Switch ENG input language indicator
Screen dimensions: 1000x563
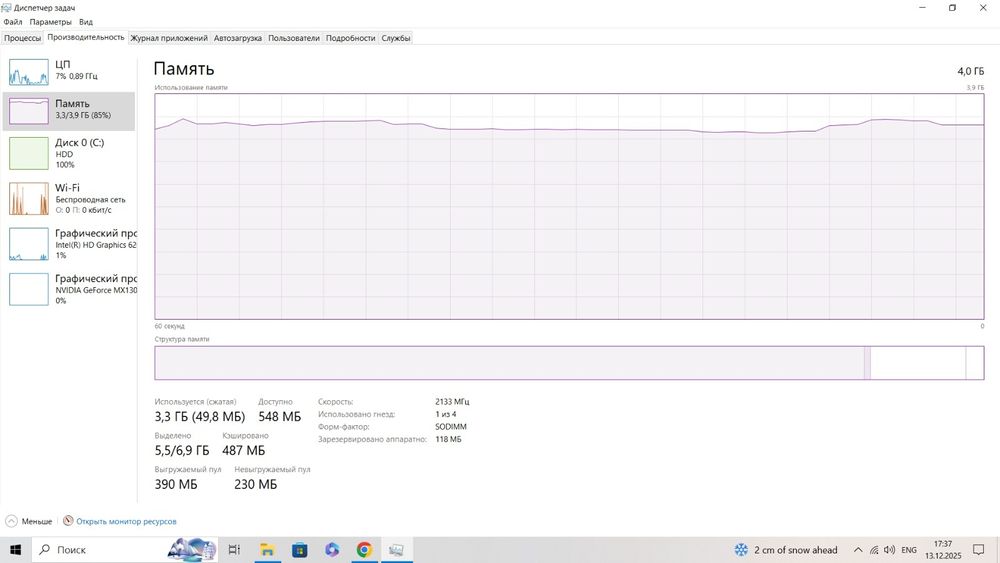point(909,550)
